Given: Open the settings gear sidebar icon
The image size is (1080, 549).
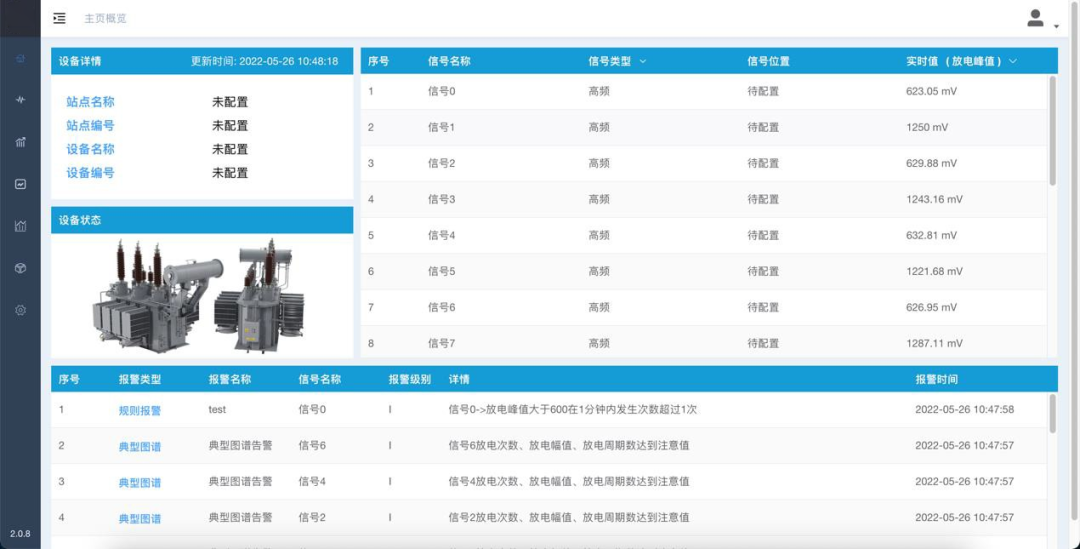Looking at the screenshot, I should coord(20,310).
